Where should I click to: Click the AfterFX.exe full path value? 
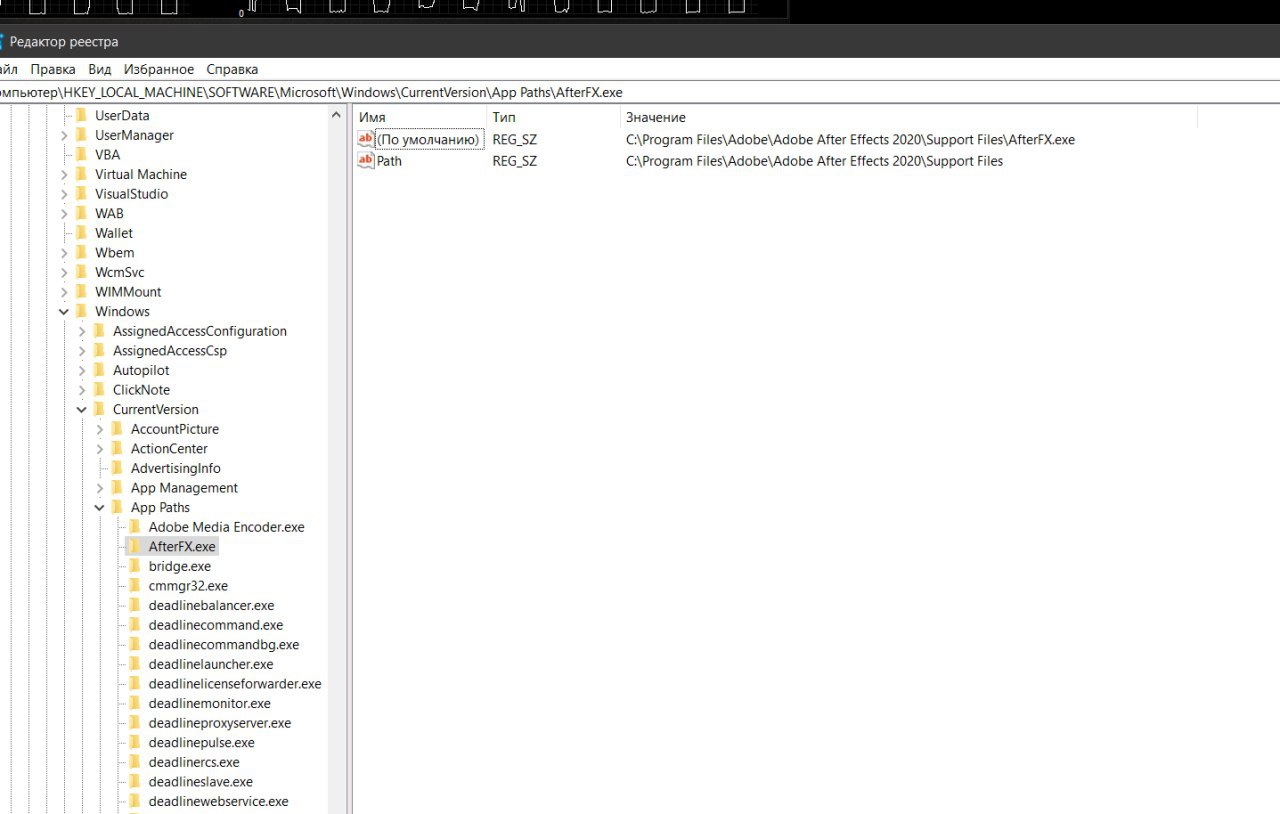(850, 140)
